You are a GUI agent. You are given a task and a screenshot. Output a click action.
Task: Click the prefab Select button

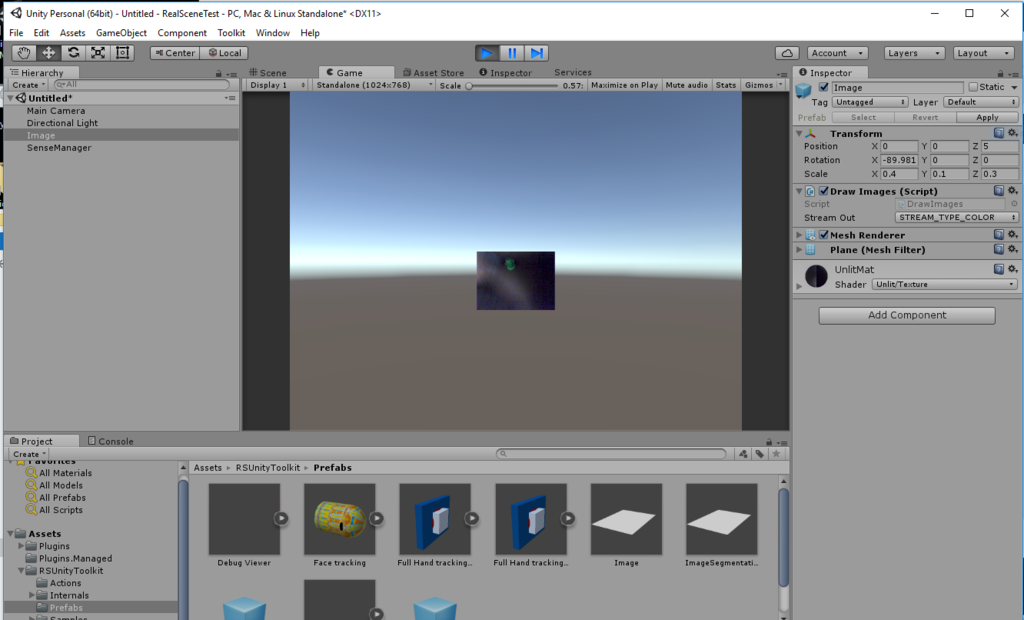pos(863,117)
